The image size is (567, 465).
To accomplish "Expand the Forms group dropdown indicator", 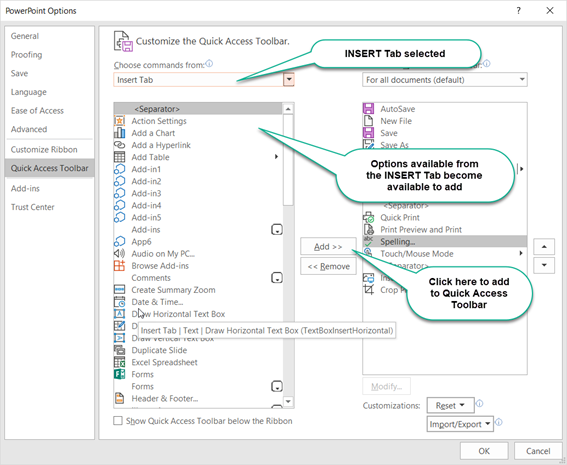I will click(x=277, y=386).
